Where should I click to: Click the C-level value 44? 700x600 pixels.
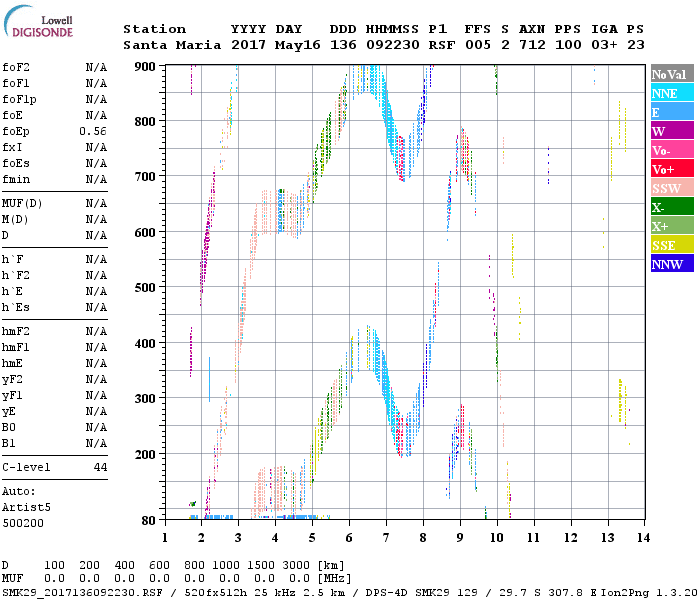pyautogui.click(x=100, y=468)
